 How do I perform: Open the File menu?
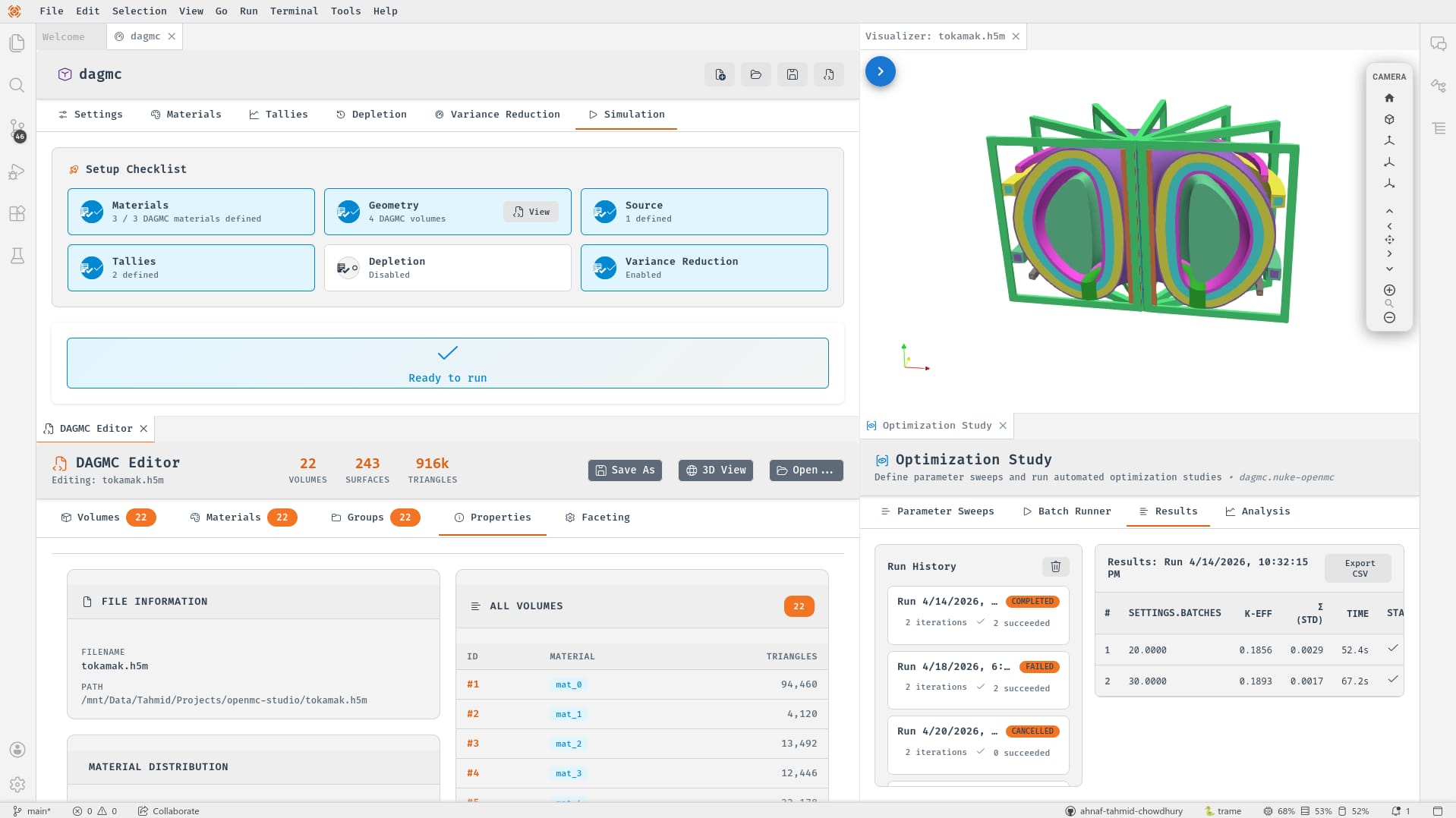pyautogui.click(x=52, y=11)
